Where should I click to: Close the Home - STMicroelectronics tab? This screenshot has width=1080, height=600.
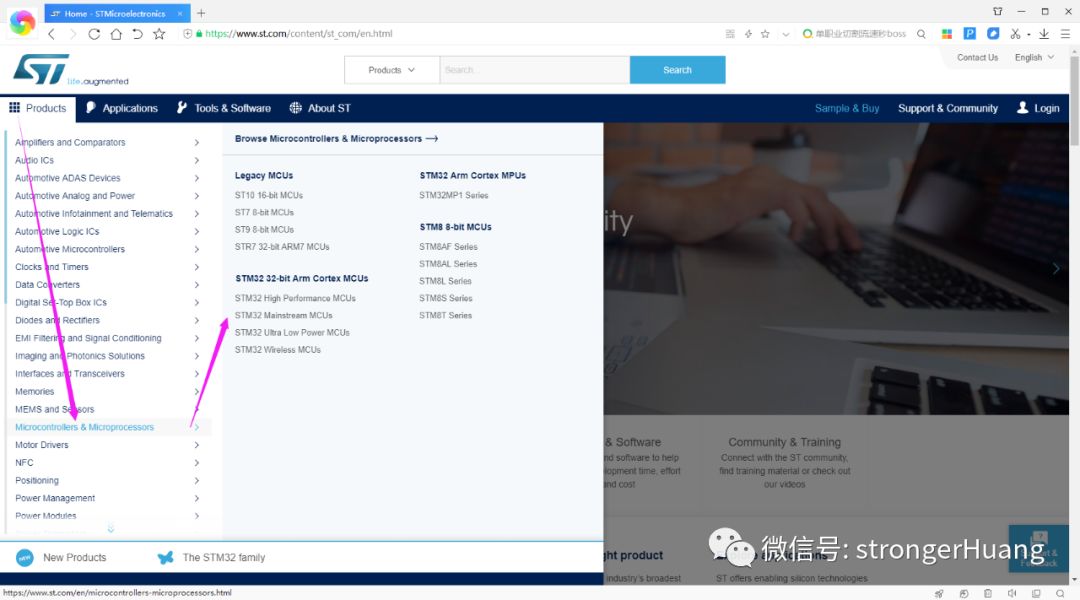point(180,13)
